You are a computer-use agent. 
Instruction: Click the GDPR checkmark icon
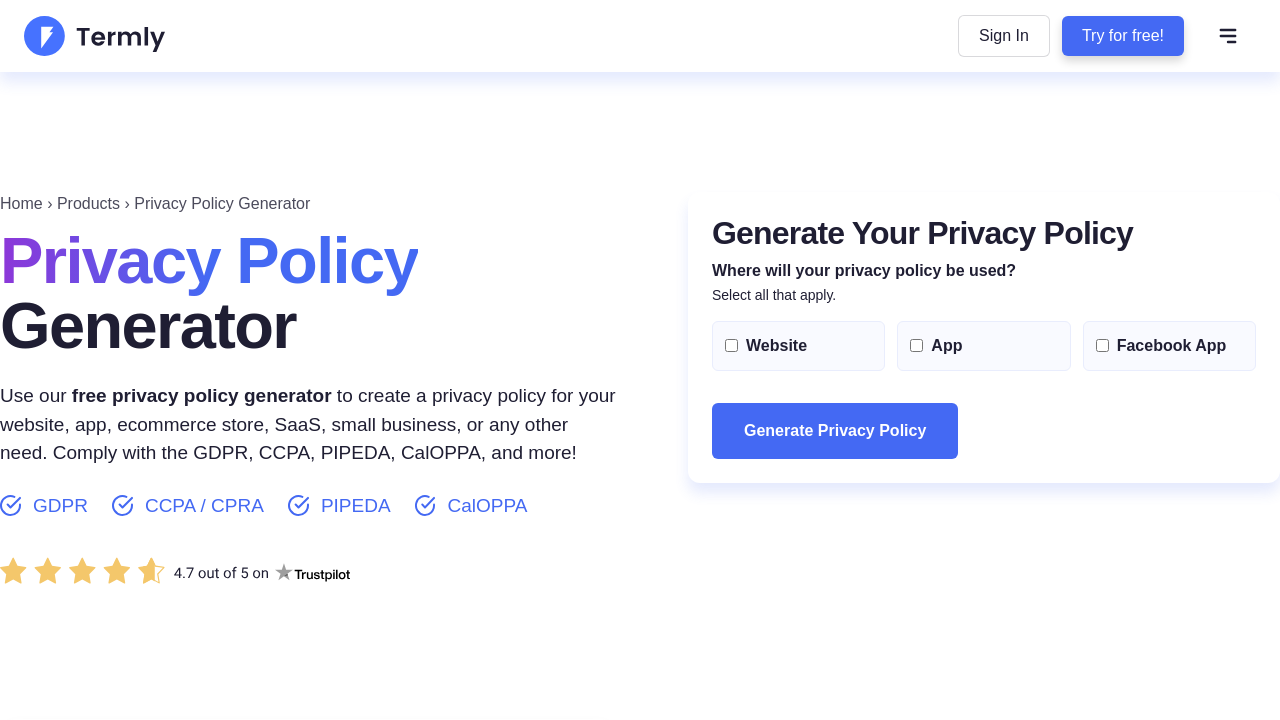[x=11, y=506]
